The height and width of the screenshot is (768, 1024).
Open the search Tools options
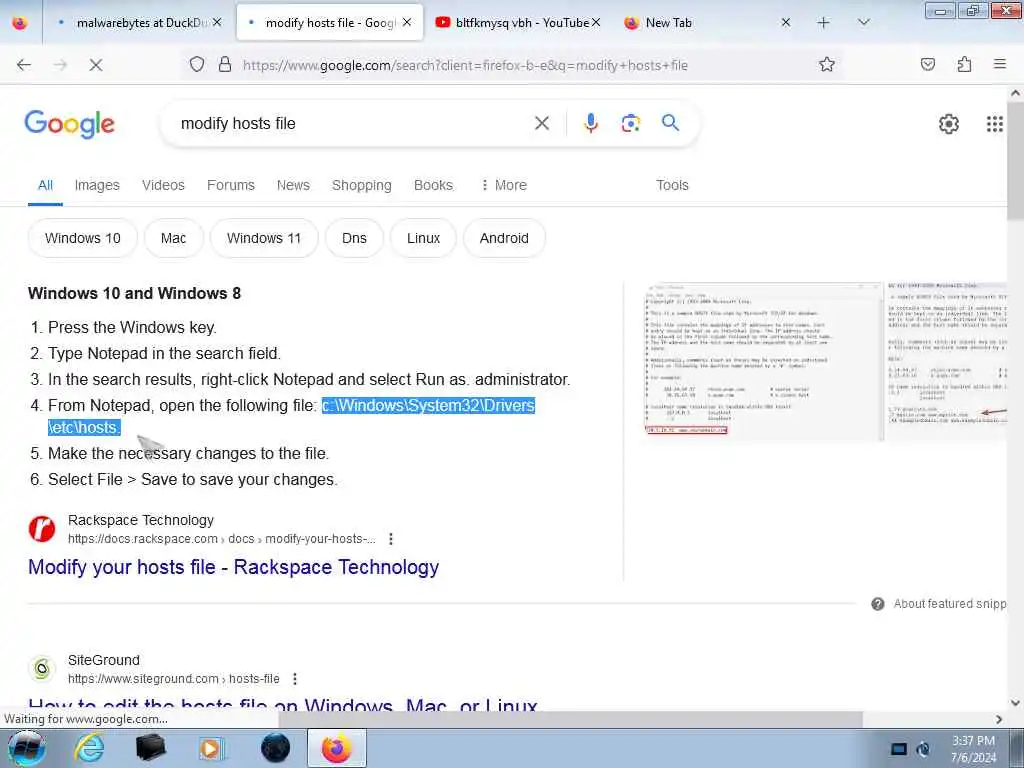[672, 185]
